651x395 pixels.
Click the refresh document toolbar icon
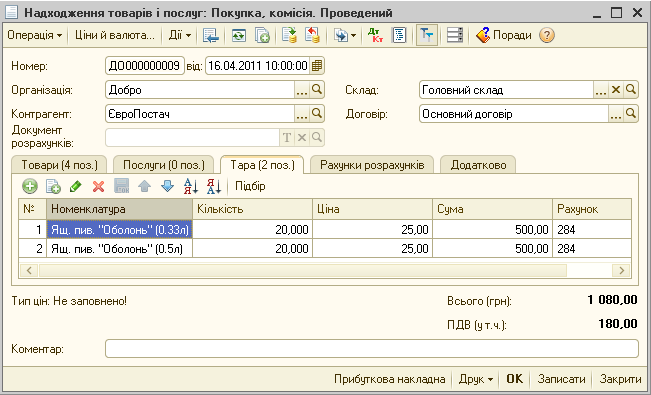coord(238,35)
